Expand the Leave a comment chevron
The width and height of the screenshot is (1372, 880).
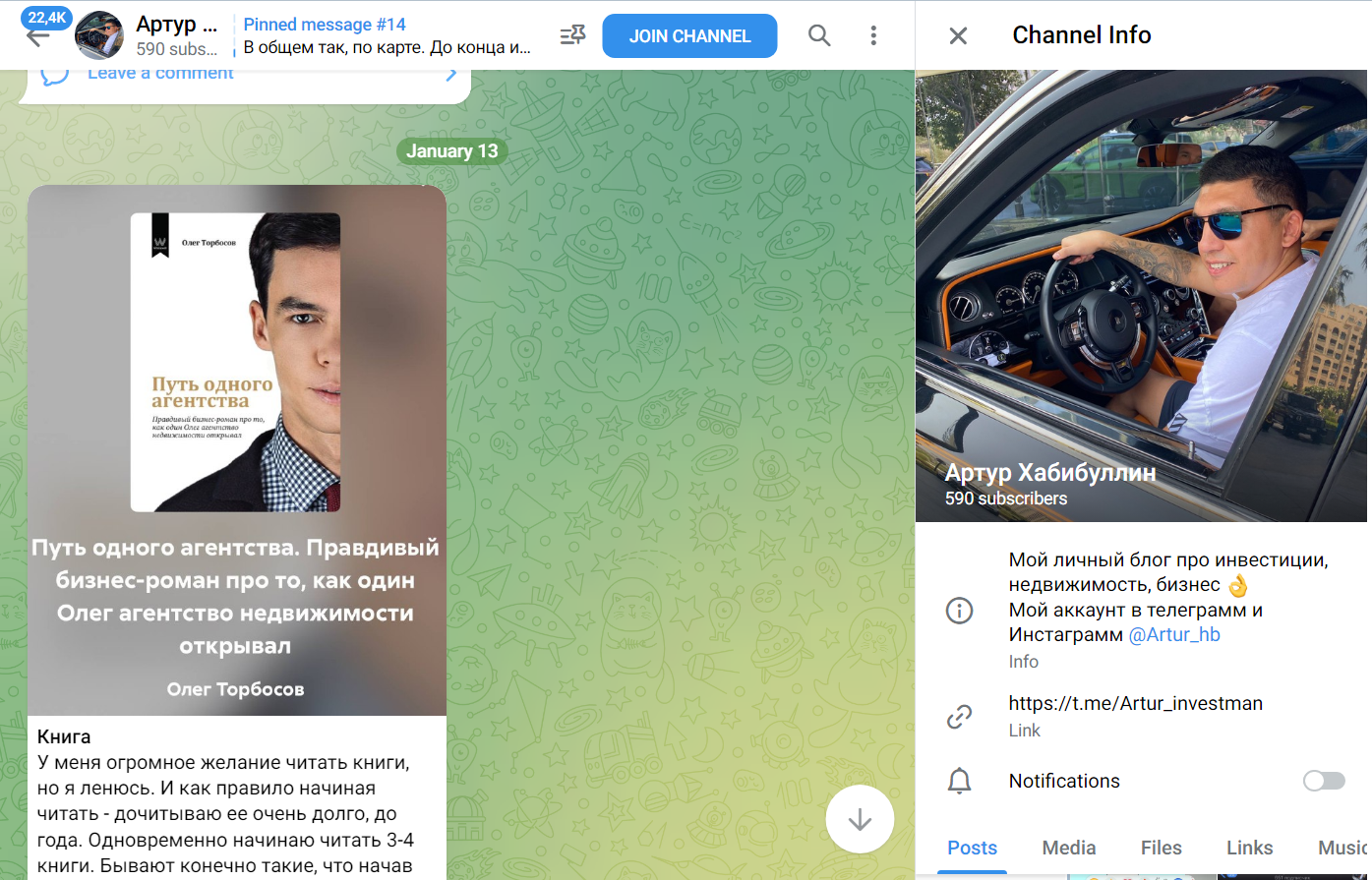coord(450,74)
